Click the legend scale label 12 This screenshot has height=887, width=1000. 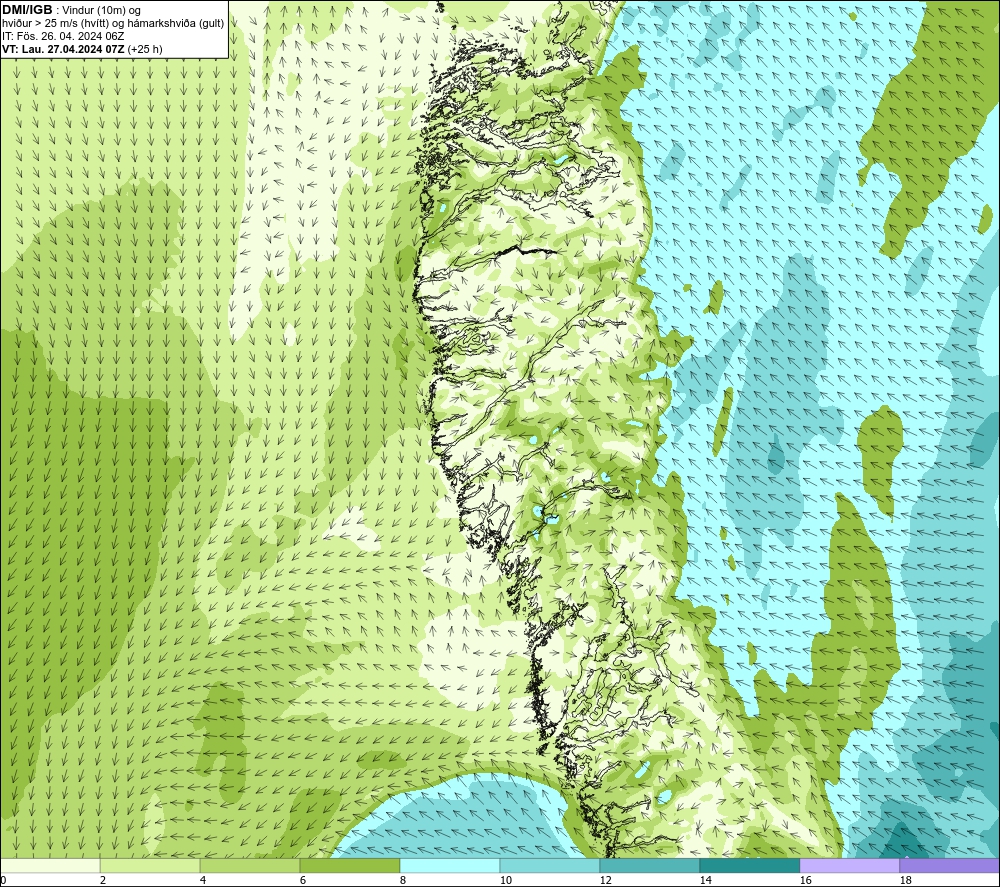tap(605, 881)
